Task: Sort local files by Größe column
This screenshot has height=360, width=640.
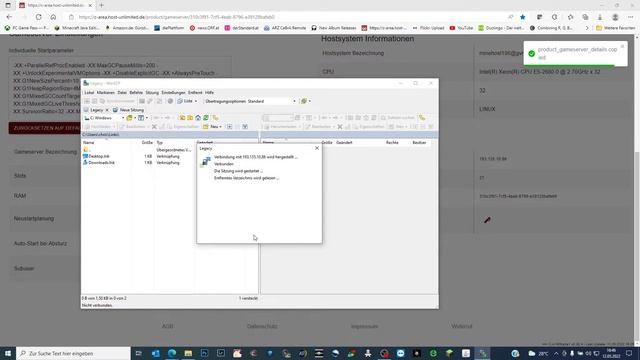Action: tap(147, 143)
